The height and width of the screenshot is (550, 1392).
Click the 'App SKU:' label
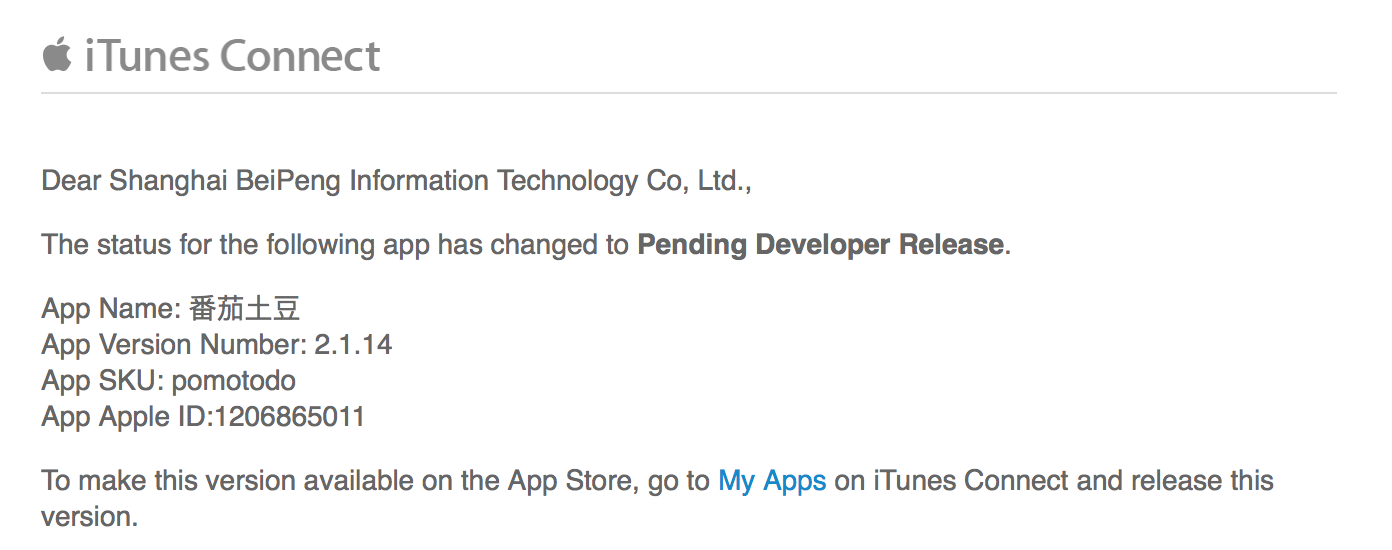103,381
